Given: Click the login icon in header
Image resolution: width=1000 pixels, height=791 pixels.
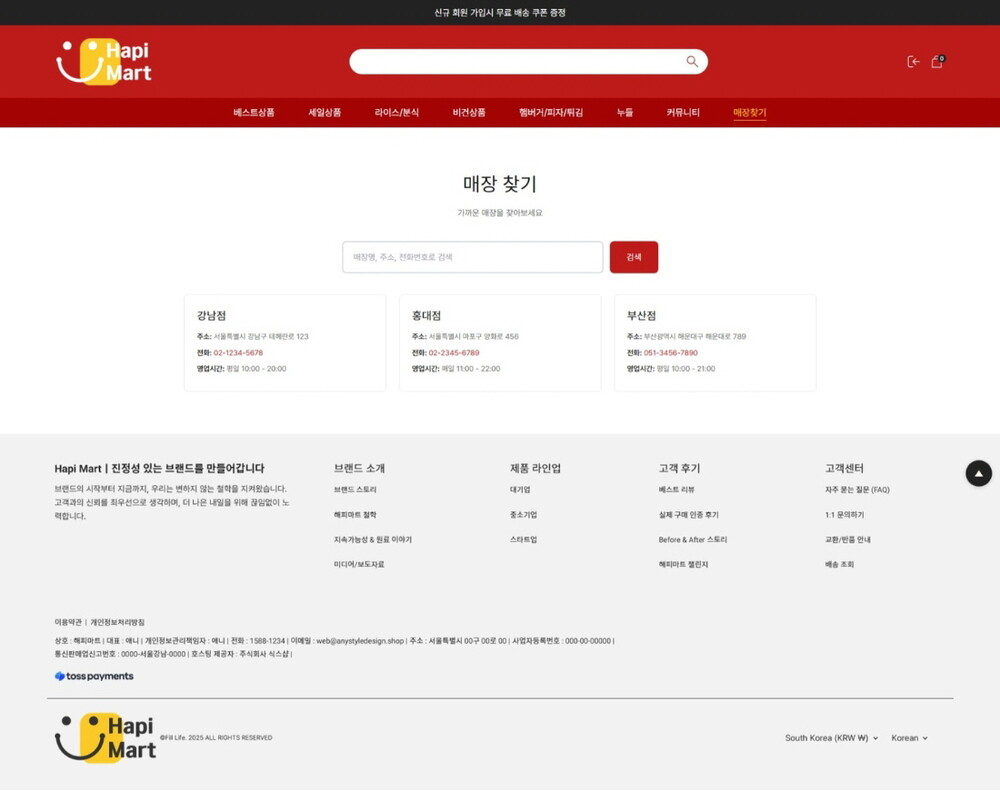Looking at the screenshot, I should [913, 62].
